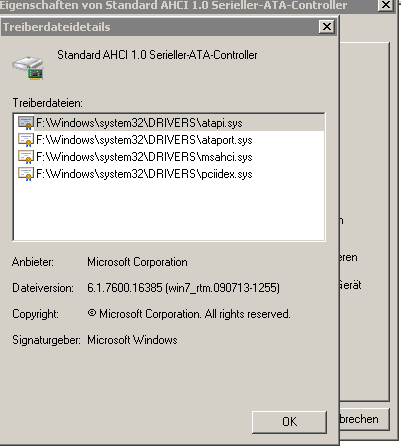Screen dimensions: 401x448
Task: Close the Eigenschaften properties window
Action: (386, 5)
